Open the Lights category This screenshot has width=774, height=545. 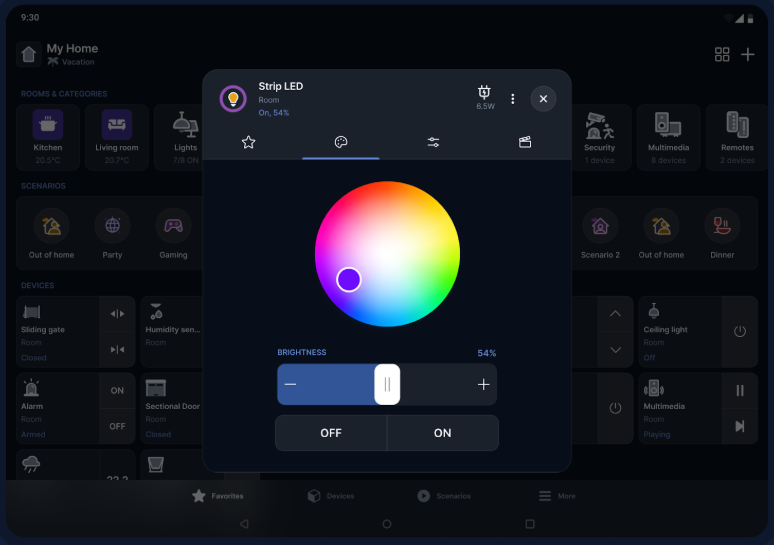(x=179, y=137)
